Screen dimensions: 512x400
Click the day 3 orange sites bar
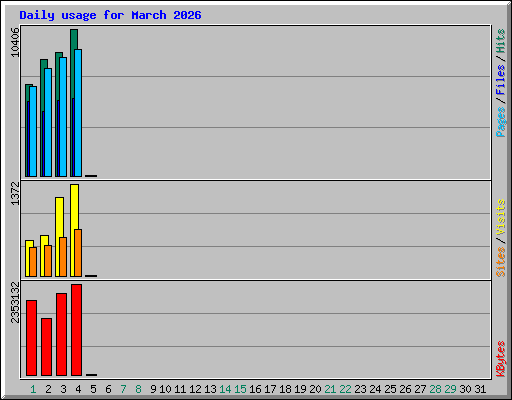pos(63,257)
